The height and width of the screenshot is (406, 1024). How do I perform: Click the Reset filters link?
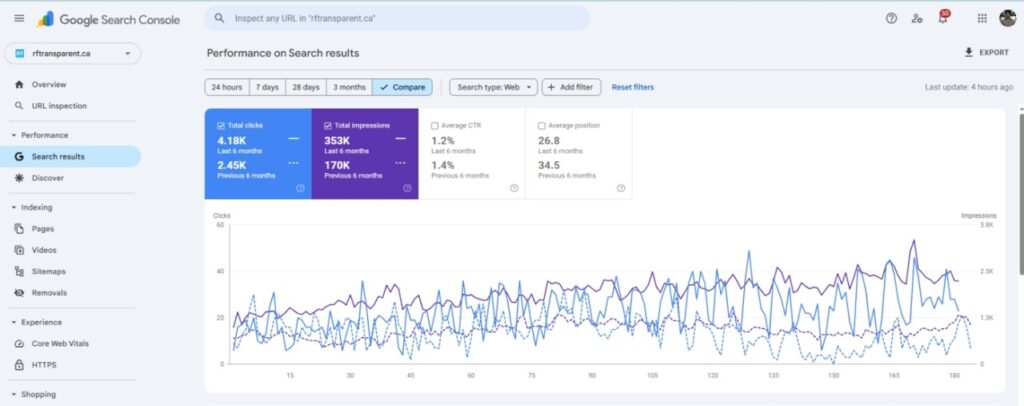632,87
